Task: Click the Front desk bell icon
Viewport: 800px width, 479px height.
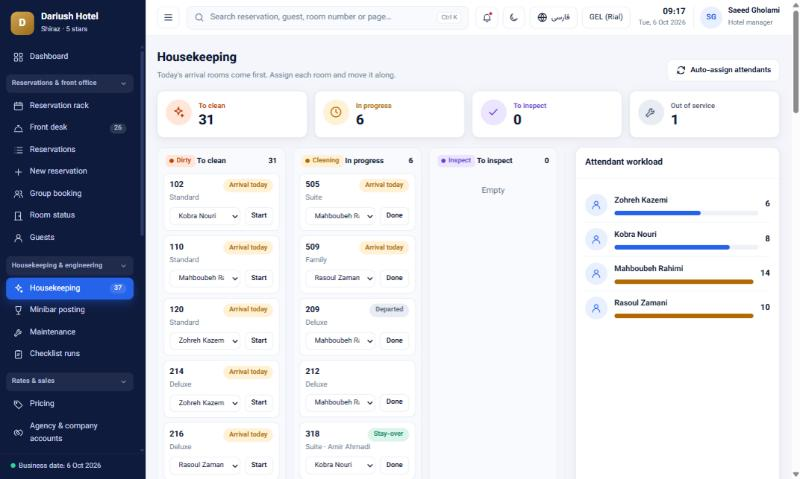Action: click(x=18, y=128)
